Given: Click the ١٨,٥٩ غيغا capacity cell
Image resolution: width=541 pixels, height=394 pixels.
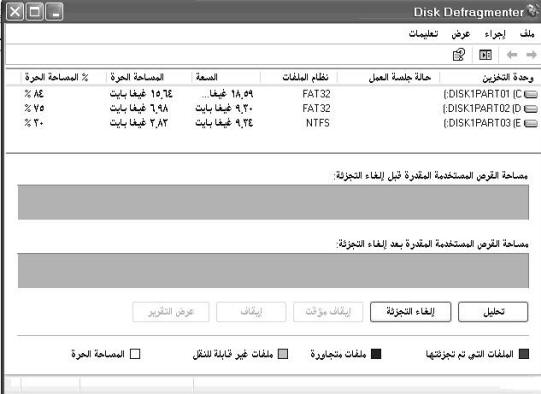Looking at the screenshot, I should tap(227, 94).
